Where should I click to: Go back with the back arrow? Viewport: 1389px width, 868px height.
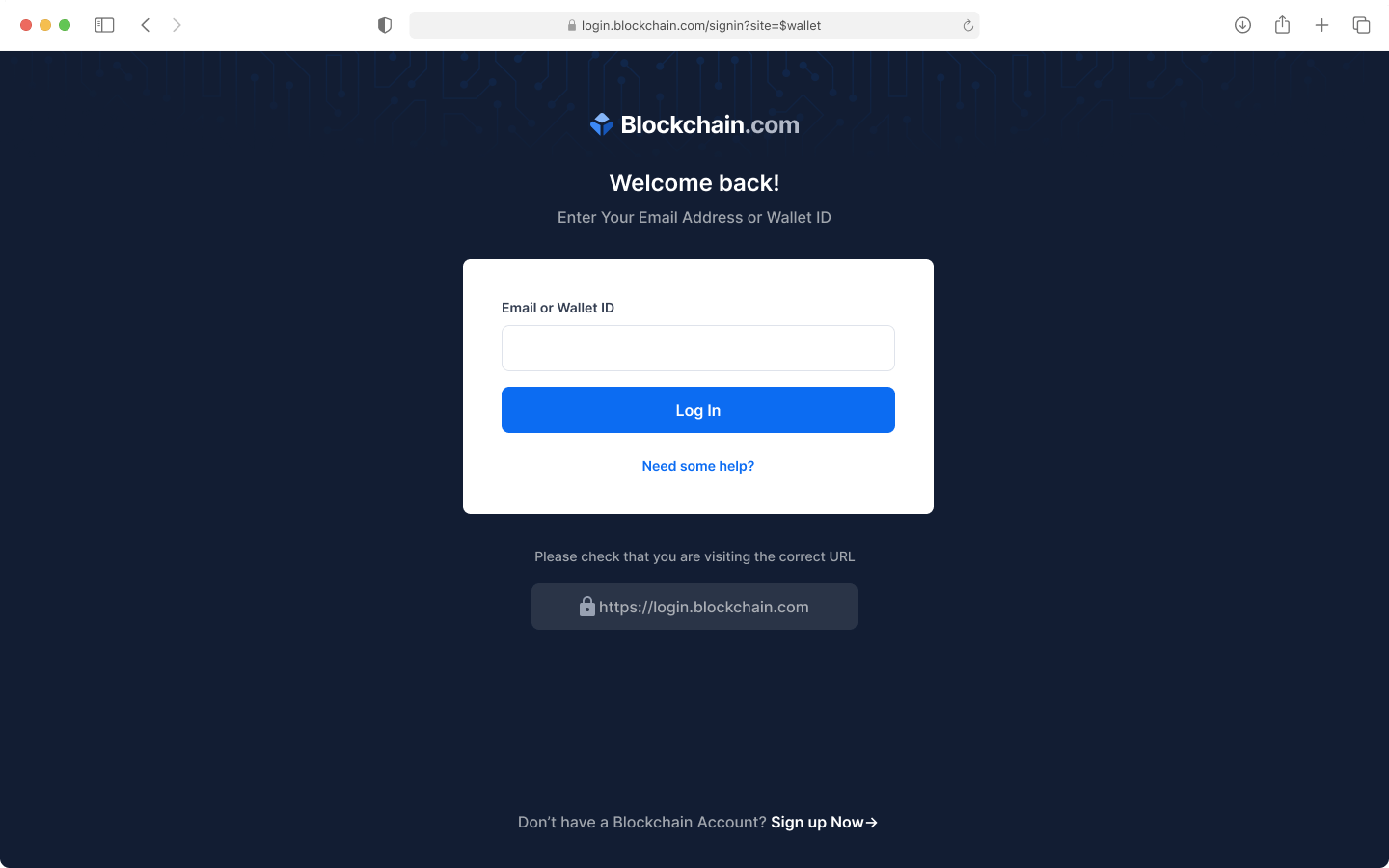pyautogui.click(x=146, y=25)
